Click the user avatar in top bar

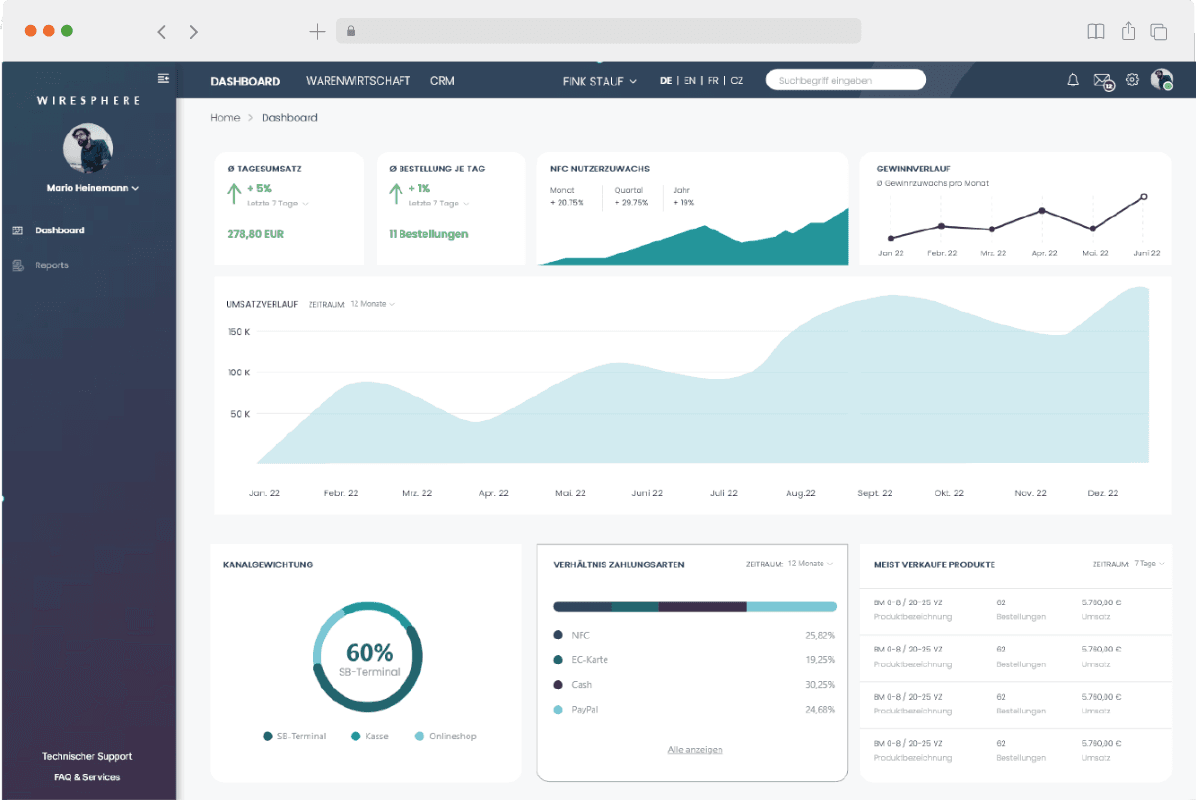1161,80
